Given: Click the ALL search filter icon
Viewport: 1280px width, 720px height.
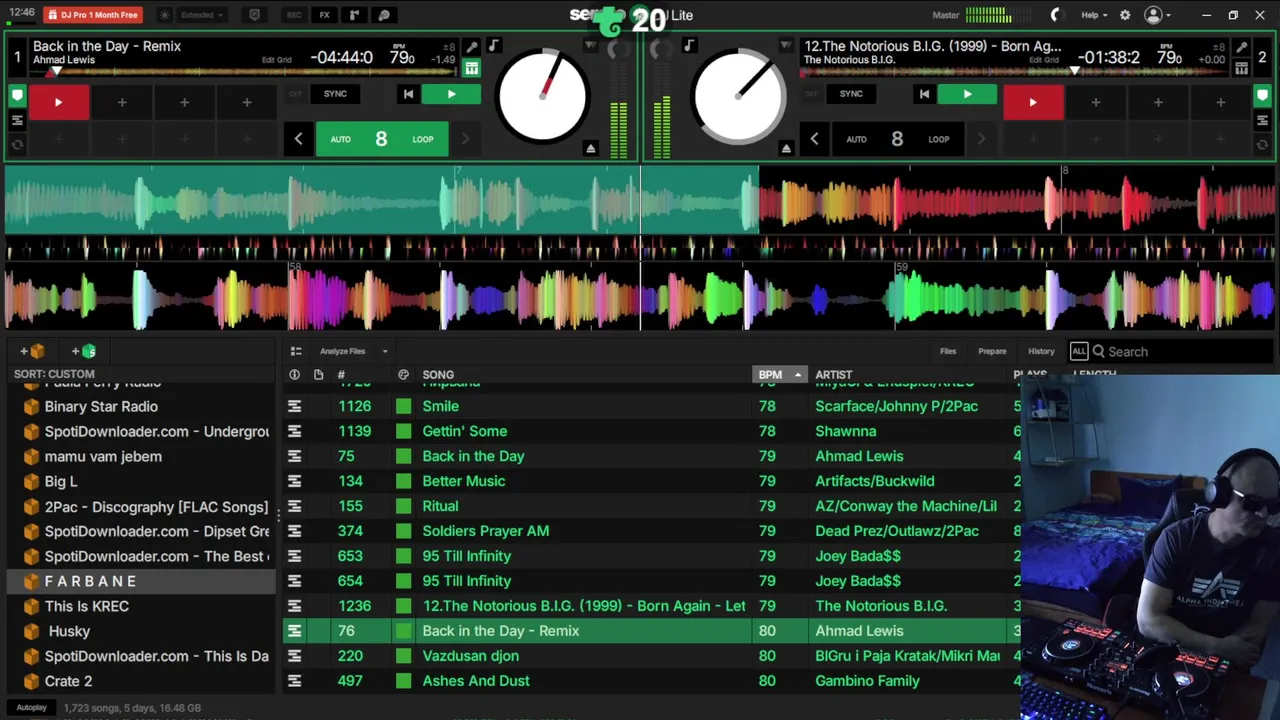Looking at the screenshot, I should [x=1079, y=351].
